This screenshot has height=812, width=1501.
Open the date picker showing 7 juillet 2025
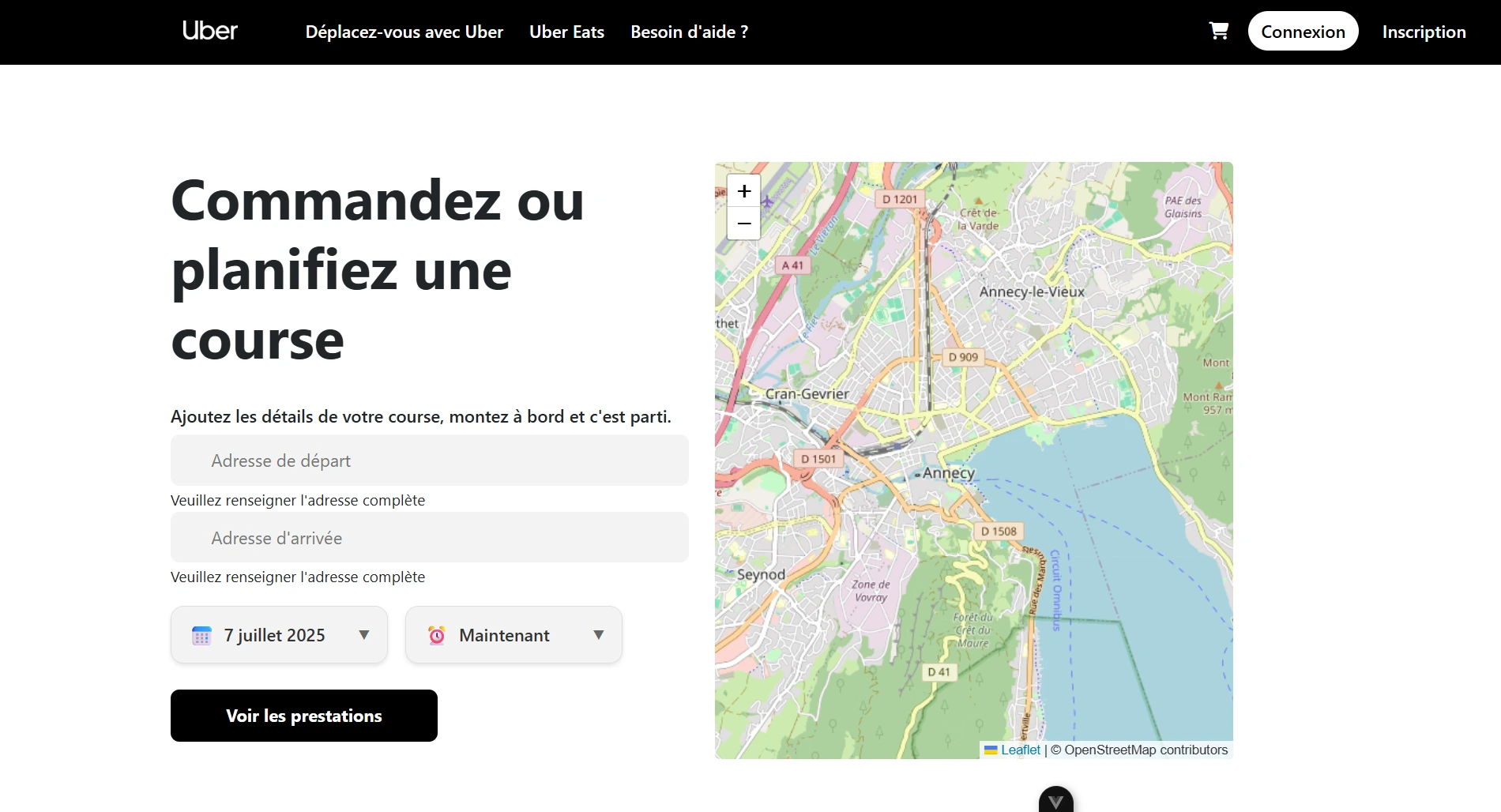[x=278, y=635]
